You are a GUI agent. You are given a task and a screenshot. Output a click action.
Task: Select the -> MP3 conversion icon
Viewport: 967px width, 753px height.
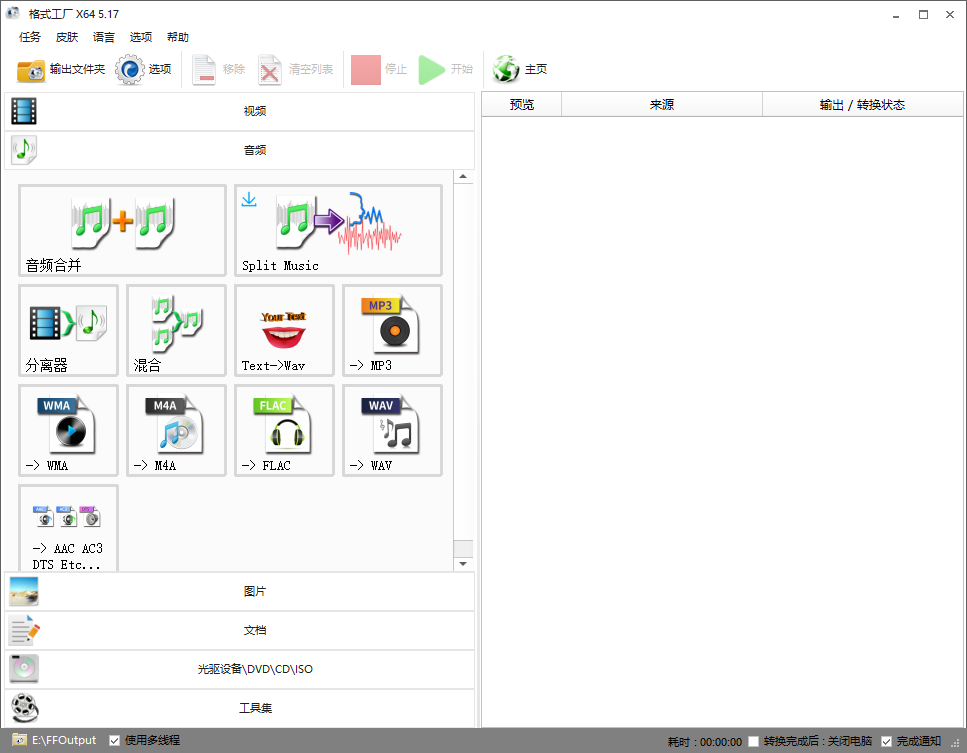[x=392, y=330]
